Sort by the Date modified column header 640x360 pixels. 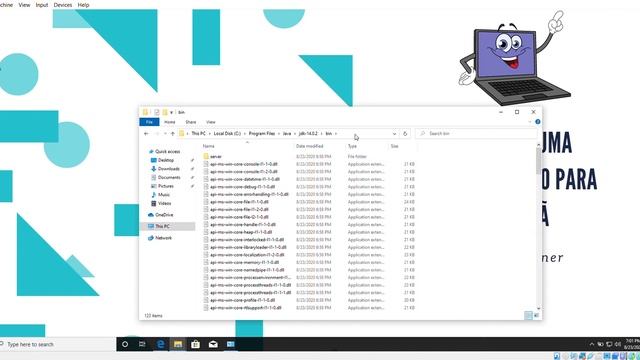coord(309,146)
